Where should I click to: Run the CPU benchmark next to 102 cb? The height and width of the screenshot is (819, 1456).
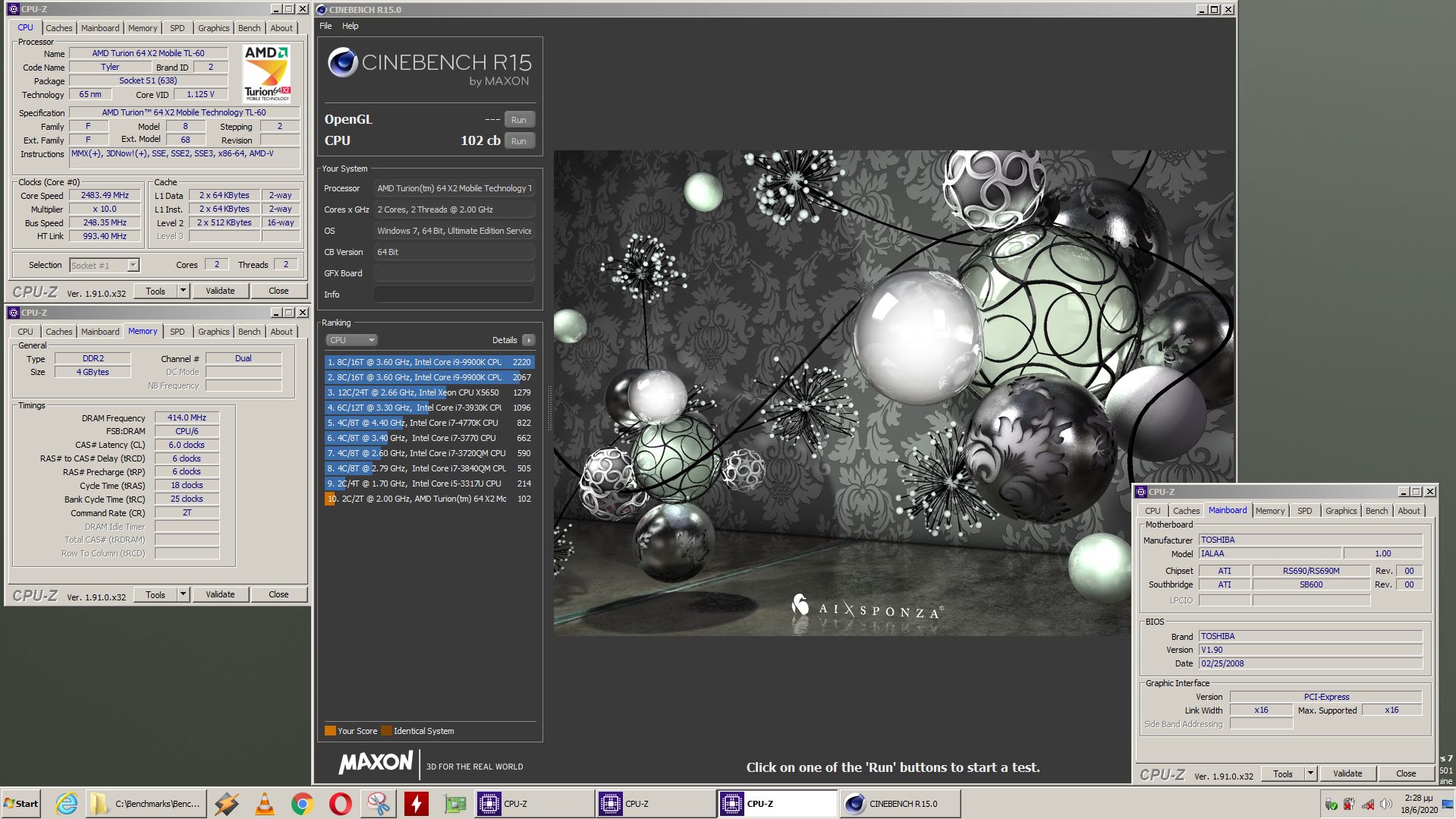click(519, 141)
